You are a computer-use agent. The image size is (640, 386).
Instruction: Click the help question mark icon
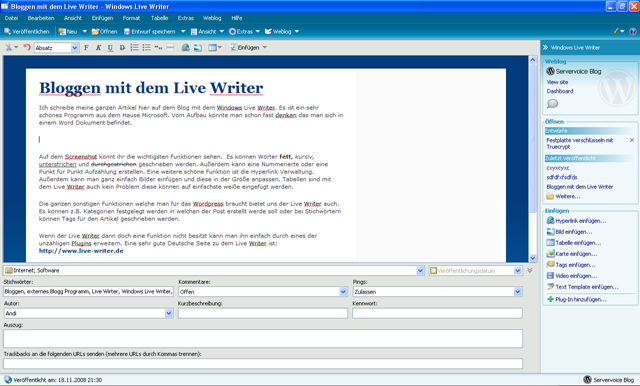[x=633, y=31]
